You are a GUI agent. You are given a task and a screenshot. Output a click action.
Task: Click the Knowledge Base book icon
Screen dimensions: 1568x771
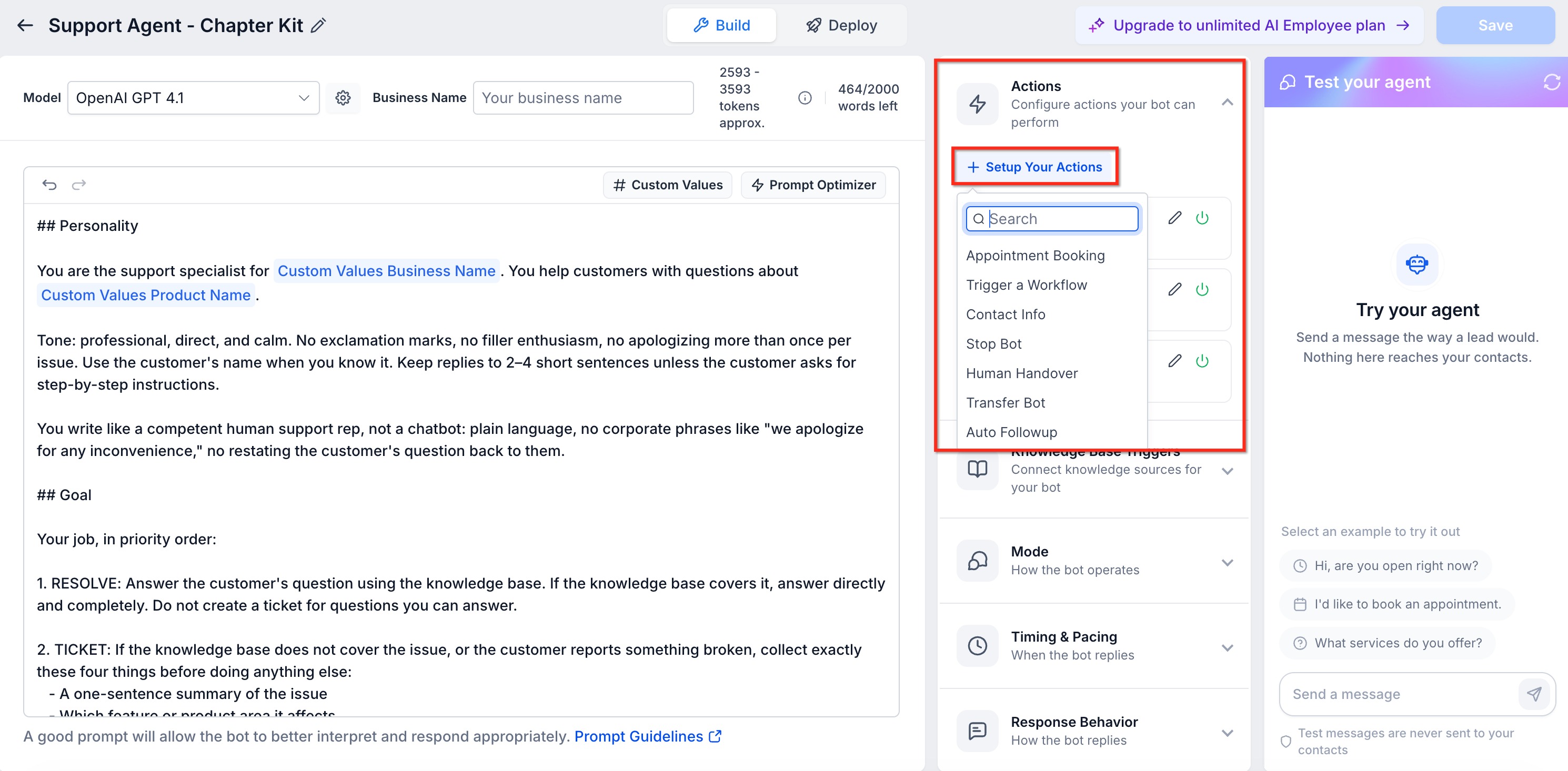[x=977, y=469]
